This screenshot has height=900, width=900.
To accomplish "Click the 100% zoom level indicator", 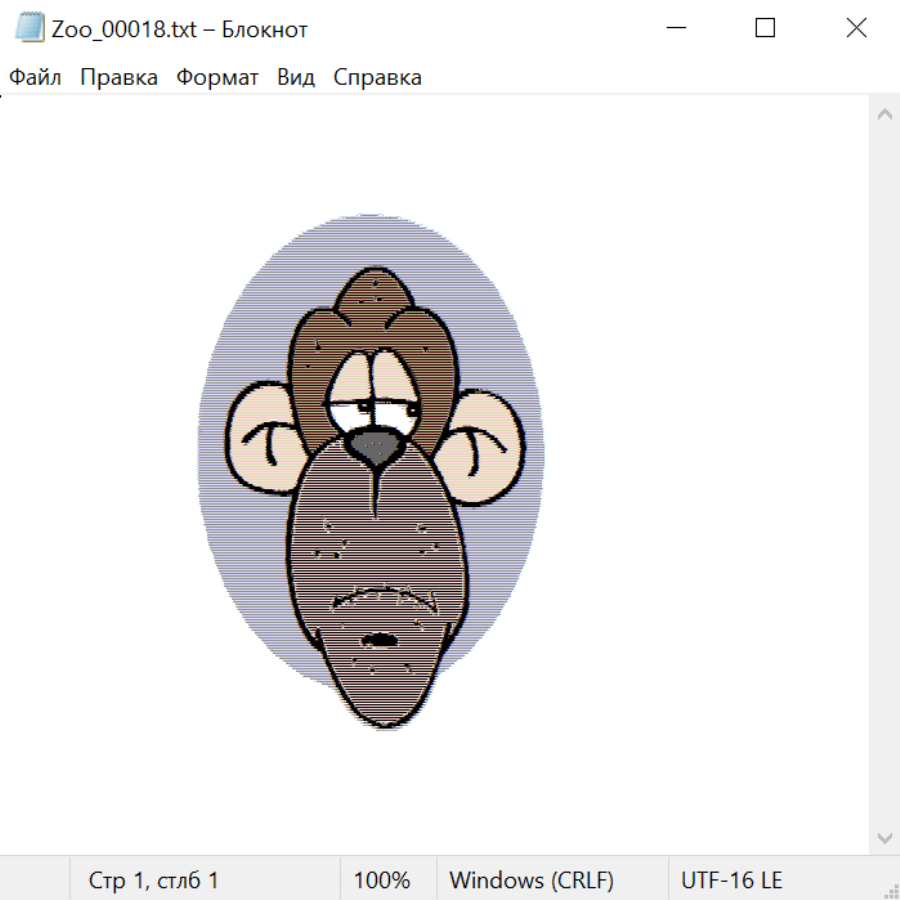I will tap(382, 880).
